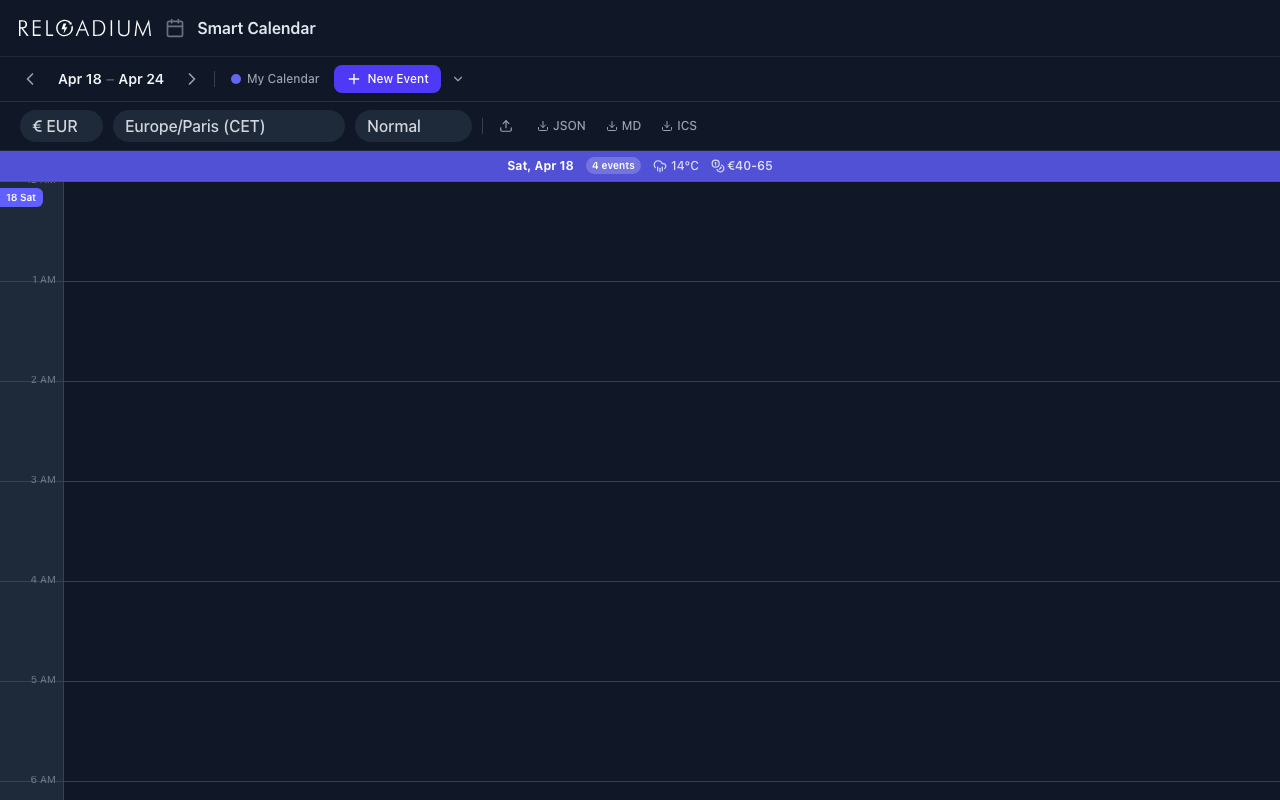Click the share/upload icon in the toolbar
The height and width of the screenshot is (800, 1280).
click(505, 125)
